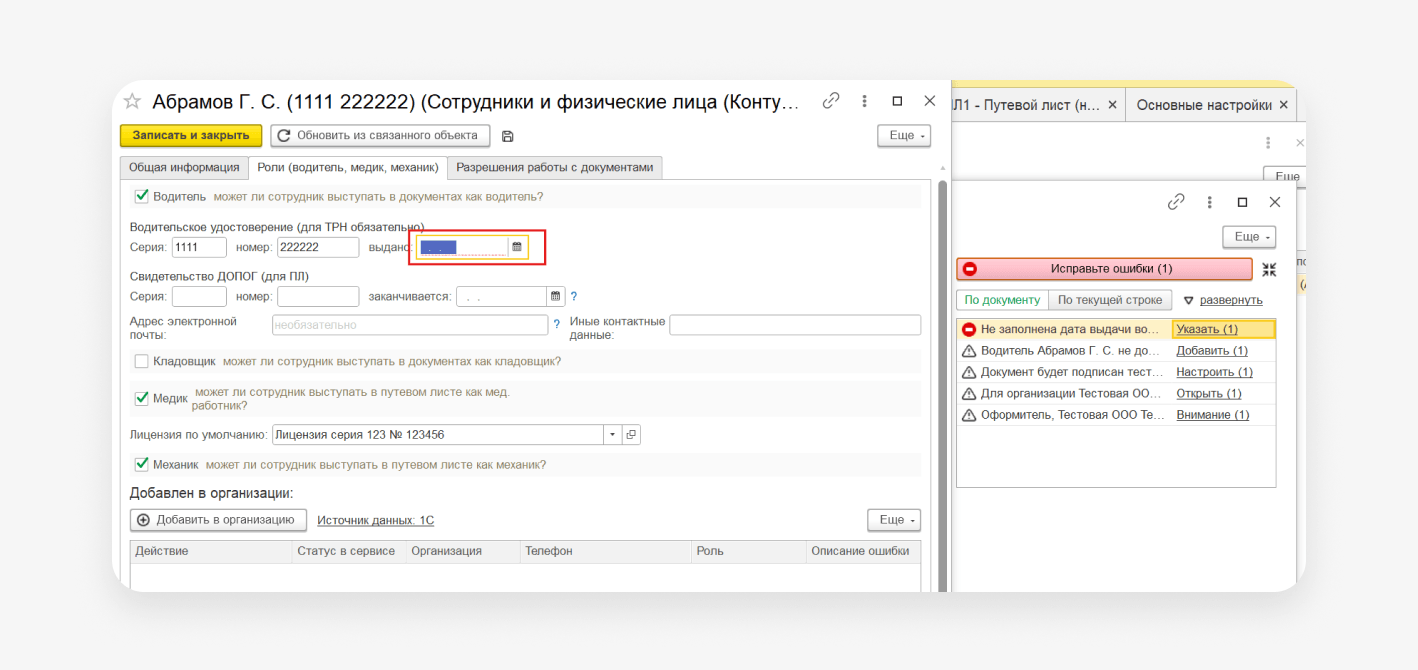Open Разрешения работы с документами tab
Image resolution: width=1418 pixels, height=670 pixels.
click(x=555, y=168)
